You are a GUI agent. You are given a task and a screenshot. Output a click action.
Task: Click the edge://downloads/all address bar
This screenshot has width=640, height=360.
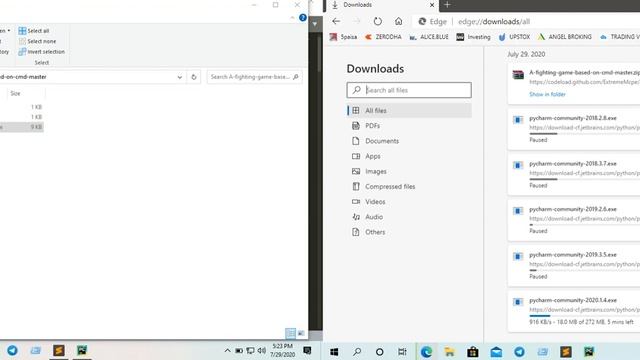494,22
